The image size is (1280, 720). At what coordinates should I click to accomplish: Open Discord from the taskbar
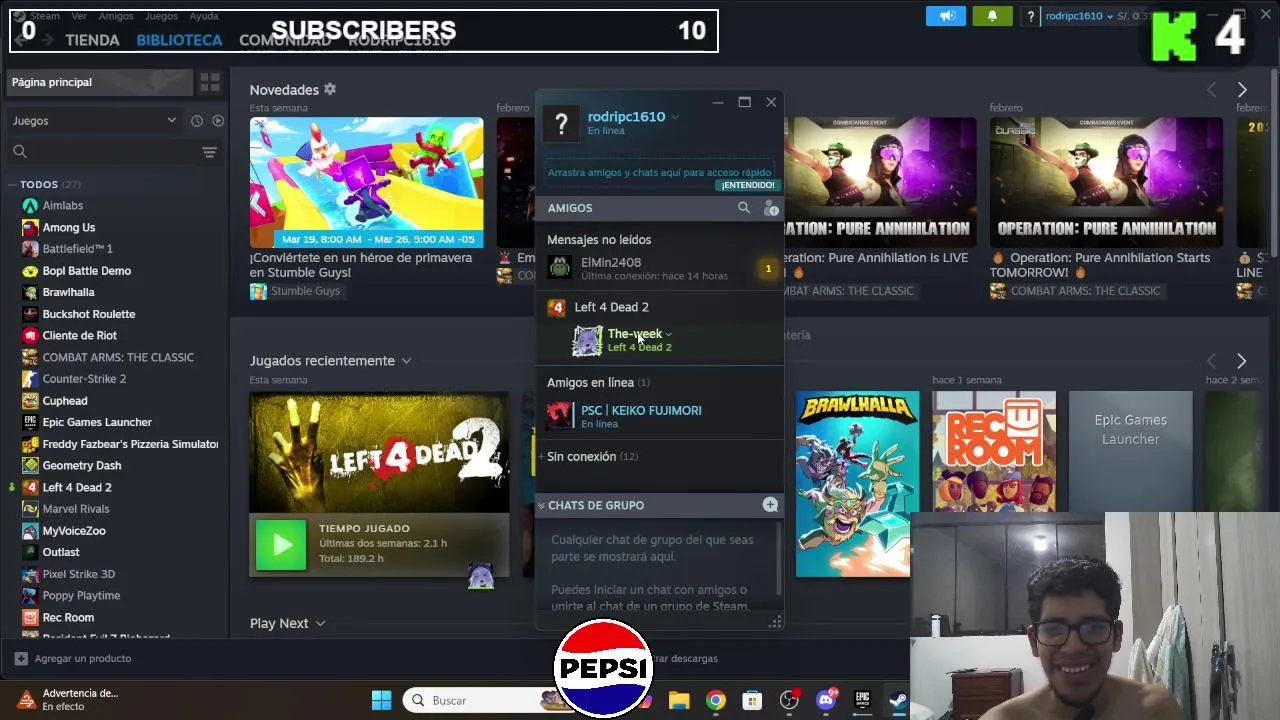[x=826, y=700]
